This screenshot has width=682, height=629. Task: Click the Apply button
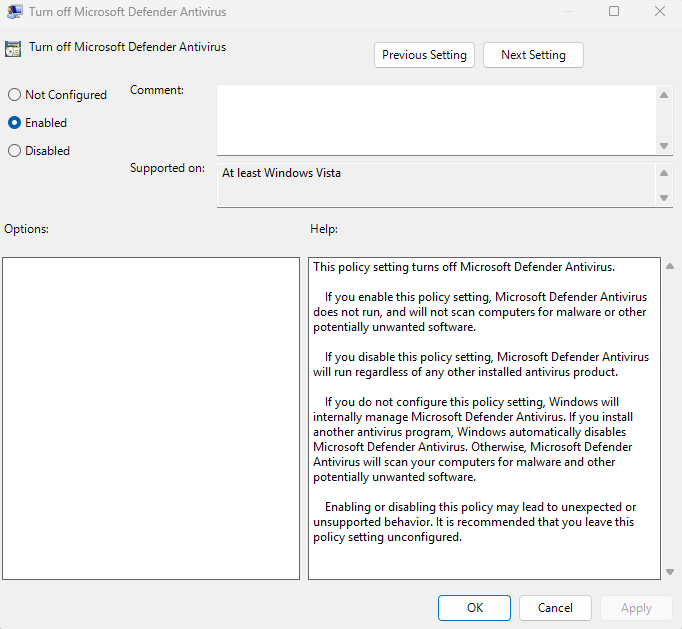point(636,608)
